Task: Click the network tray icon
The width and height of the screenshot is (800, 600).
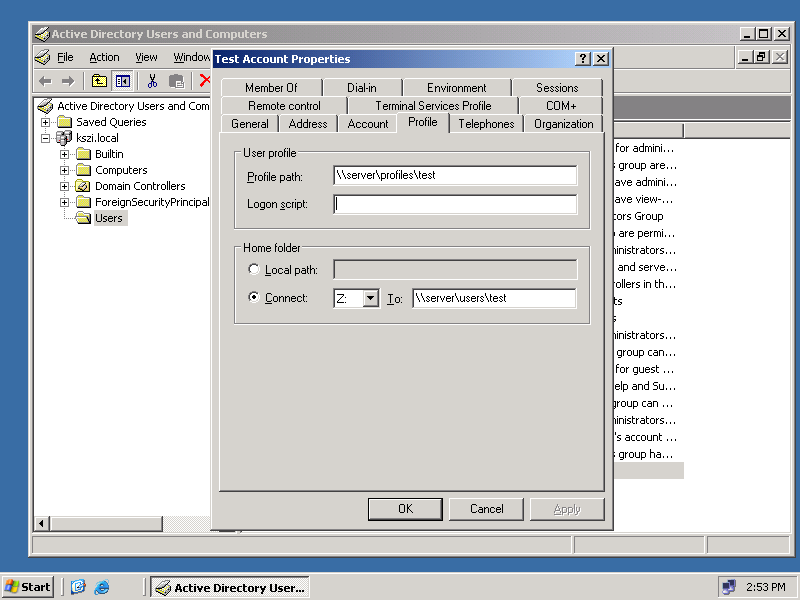Action: click(x=729, y=587)
